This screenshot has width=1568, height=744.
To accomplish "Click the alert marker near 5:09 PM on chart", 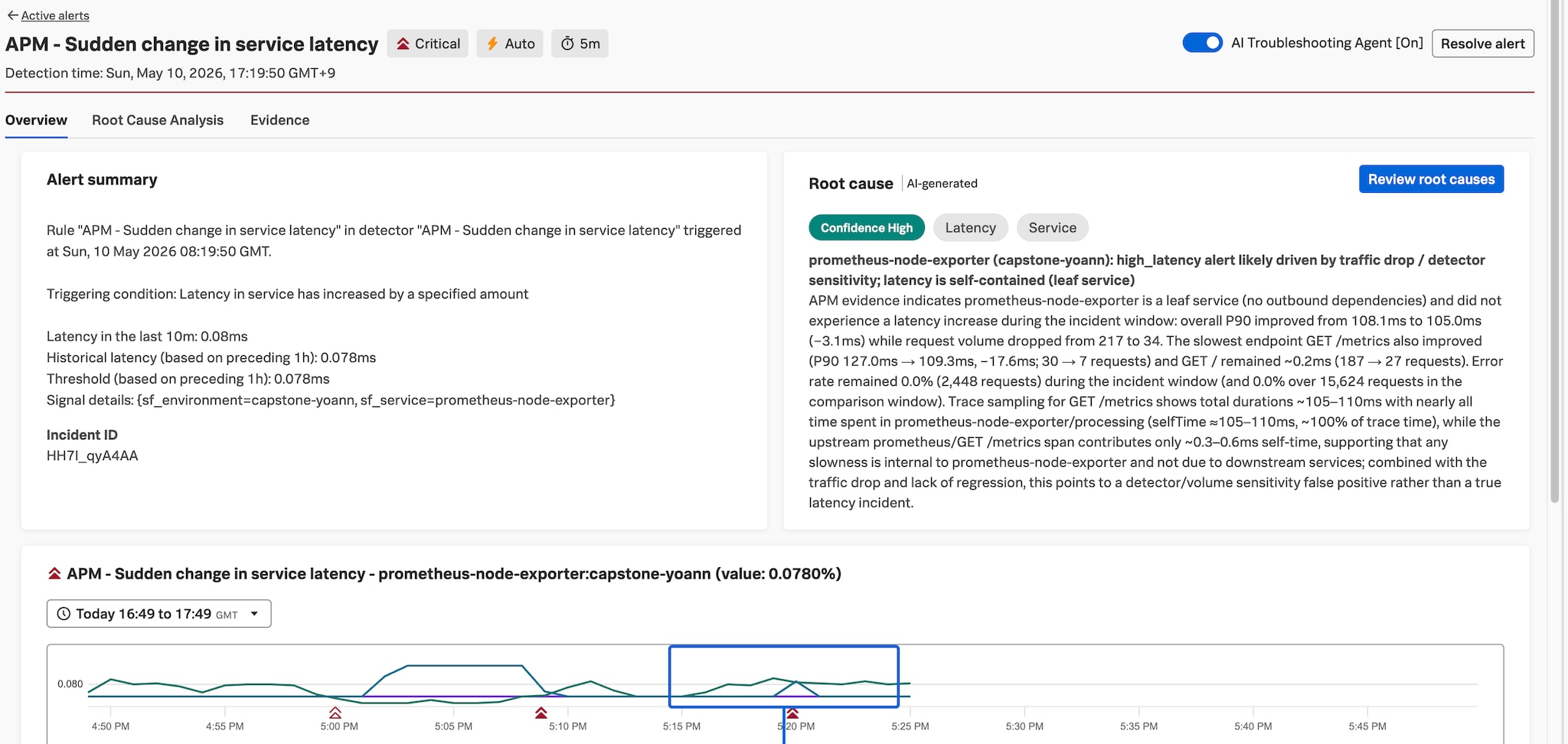I will coord(541,713).
